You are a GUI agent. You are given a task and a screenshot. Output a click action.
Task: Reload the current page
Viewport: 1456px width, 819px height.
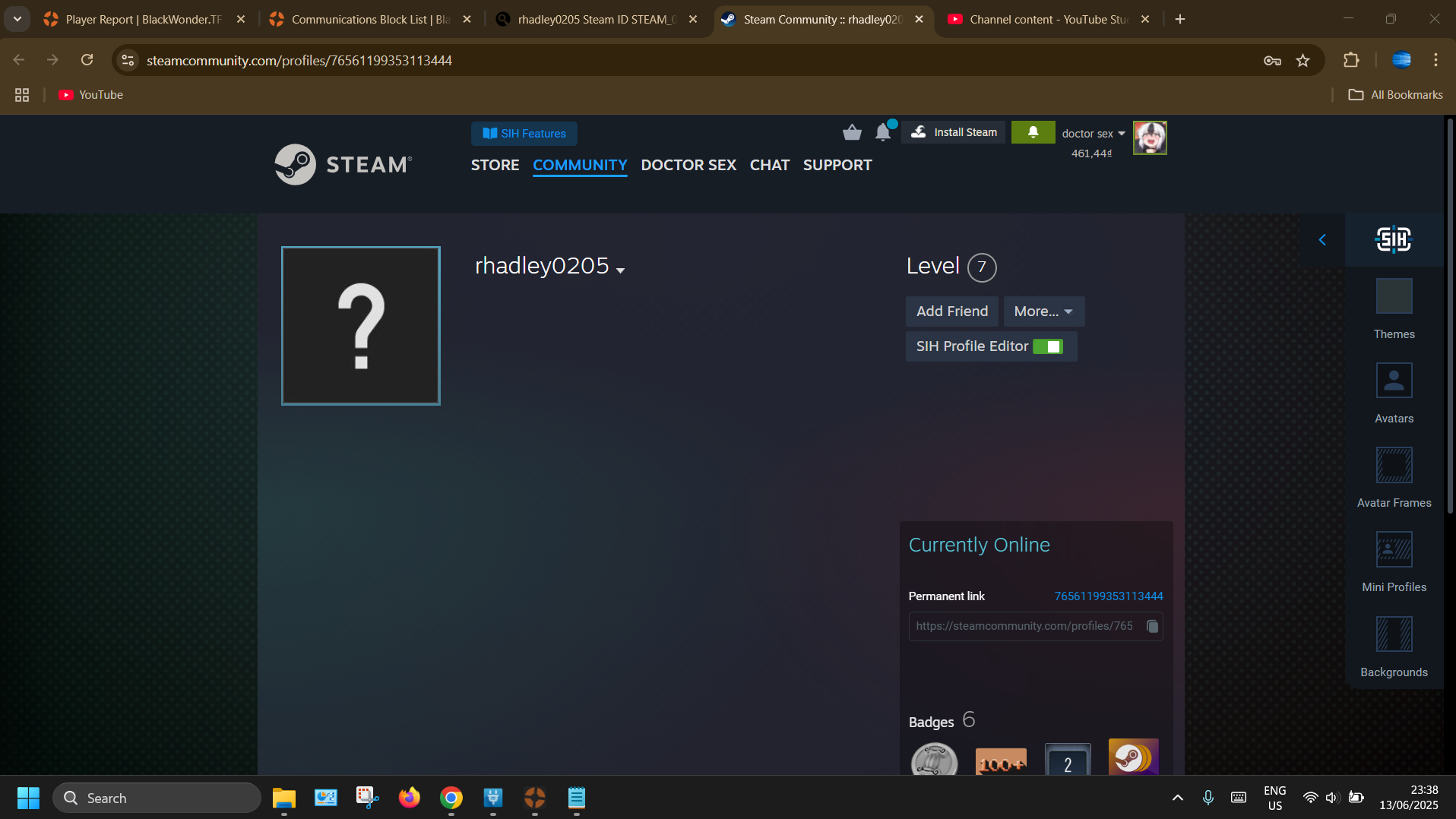(87, 60)
